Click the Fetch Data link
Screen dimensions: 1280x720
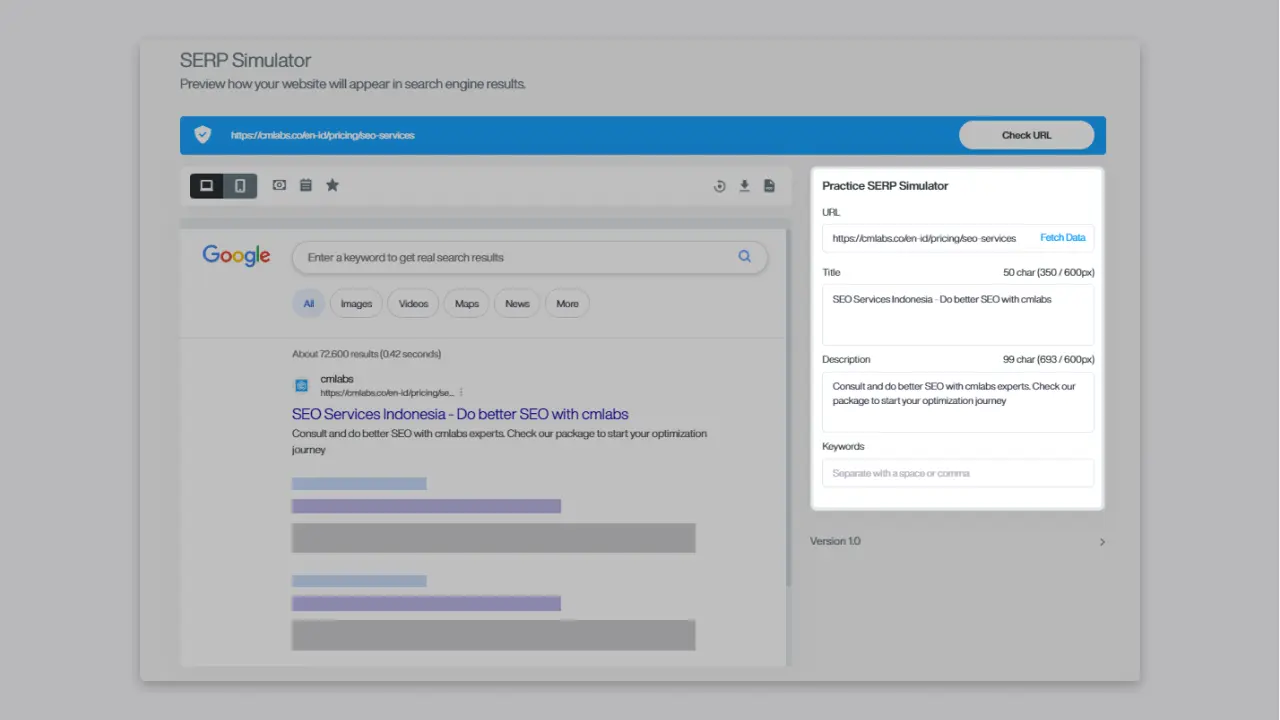[1062, 237]
